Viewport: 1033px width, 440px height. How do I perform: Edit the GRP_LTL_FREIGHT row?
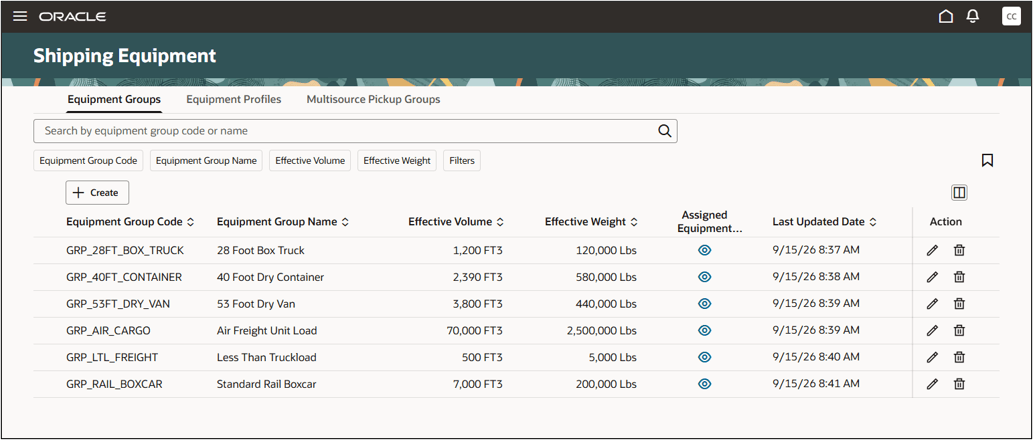pyautogui.click(x=932, y=357)
